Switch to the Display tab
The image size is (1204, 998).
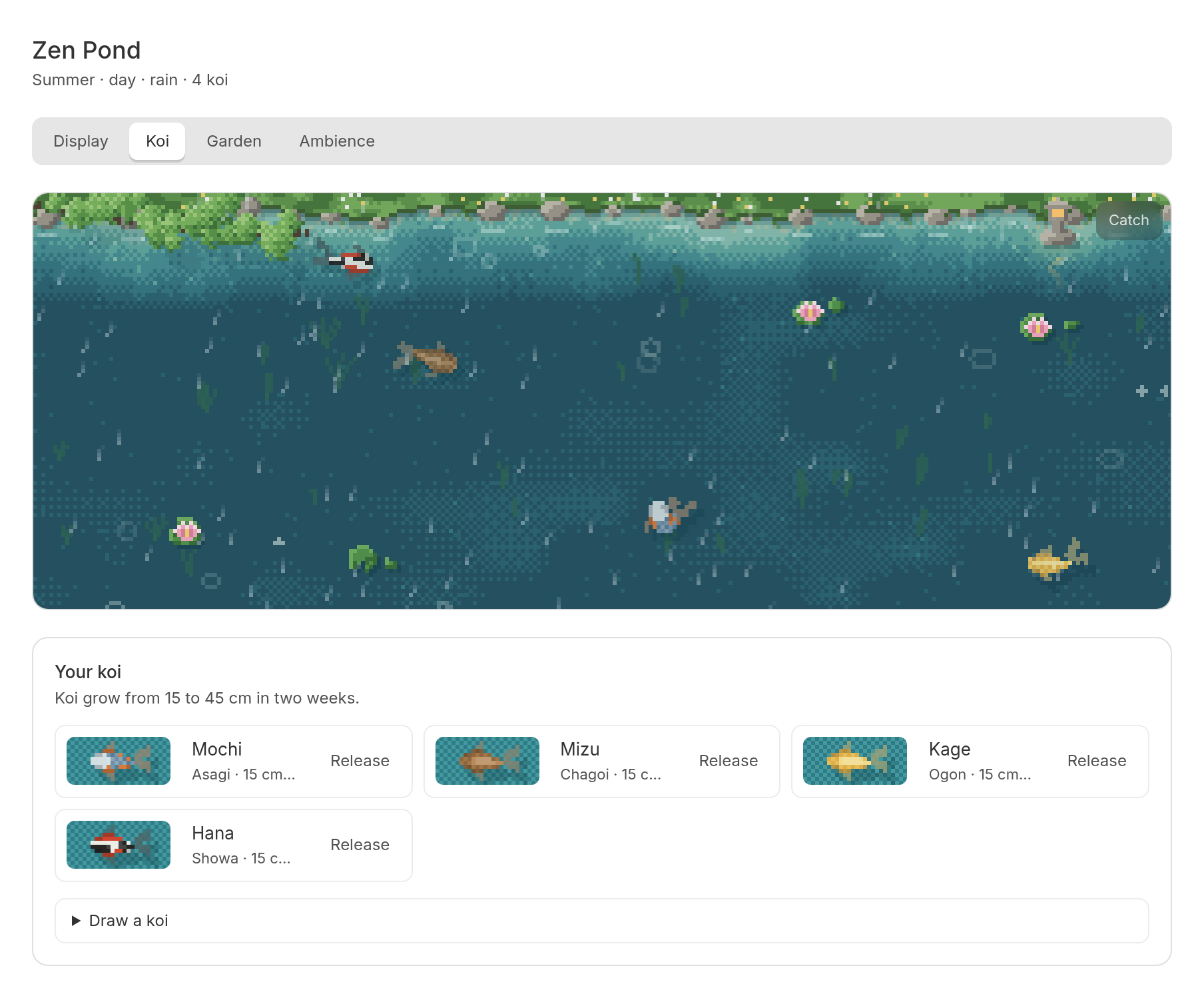click(81, 141)
